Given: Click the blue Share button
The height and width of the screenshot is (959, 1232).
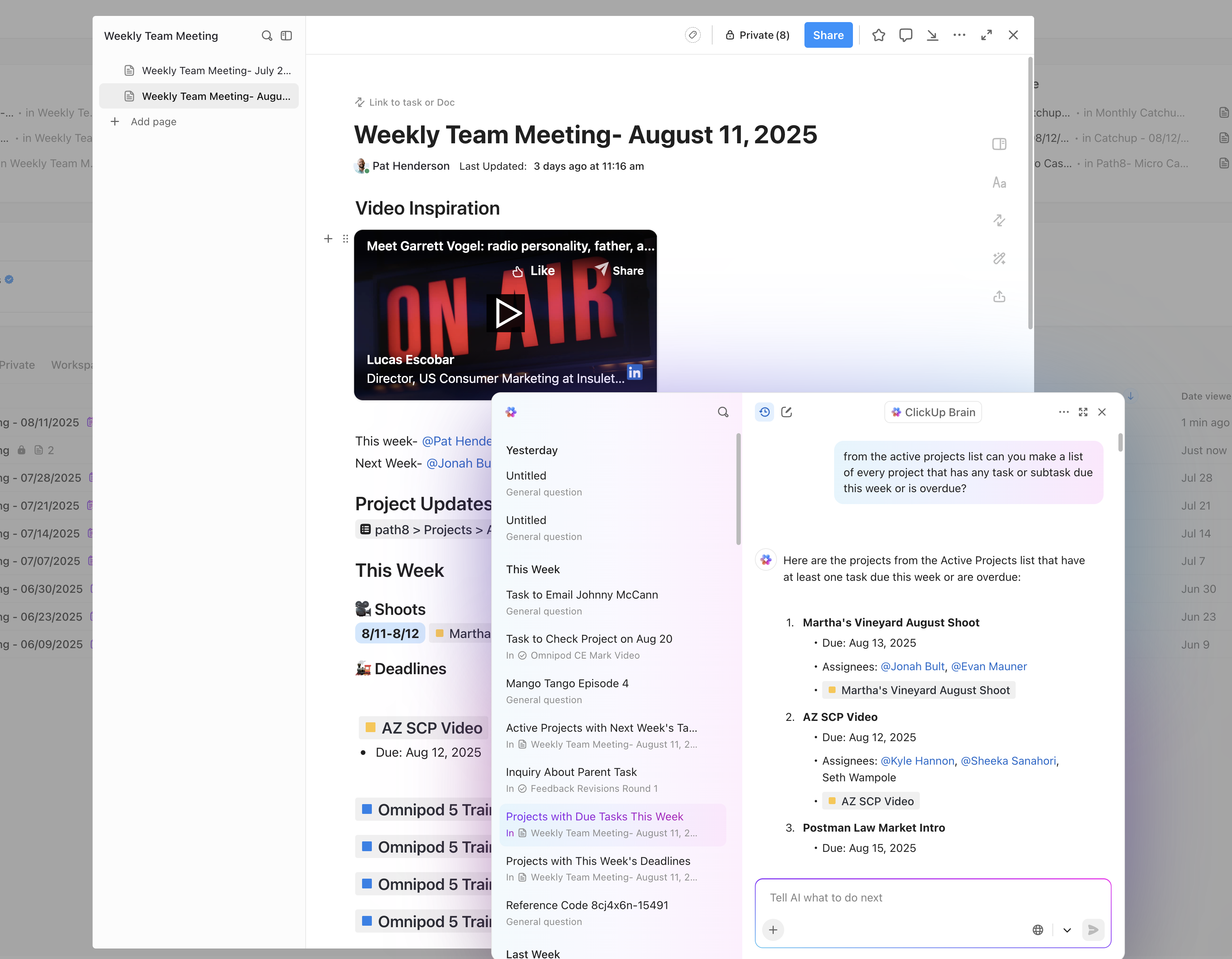Looking at the screenshot, I should coord(828,35).
